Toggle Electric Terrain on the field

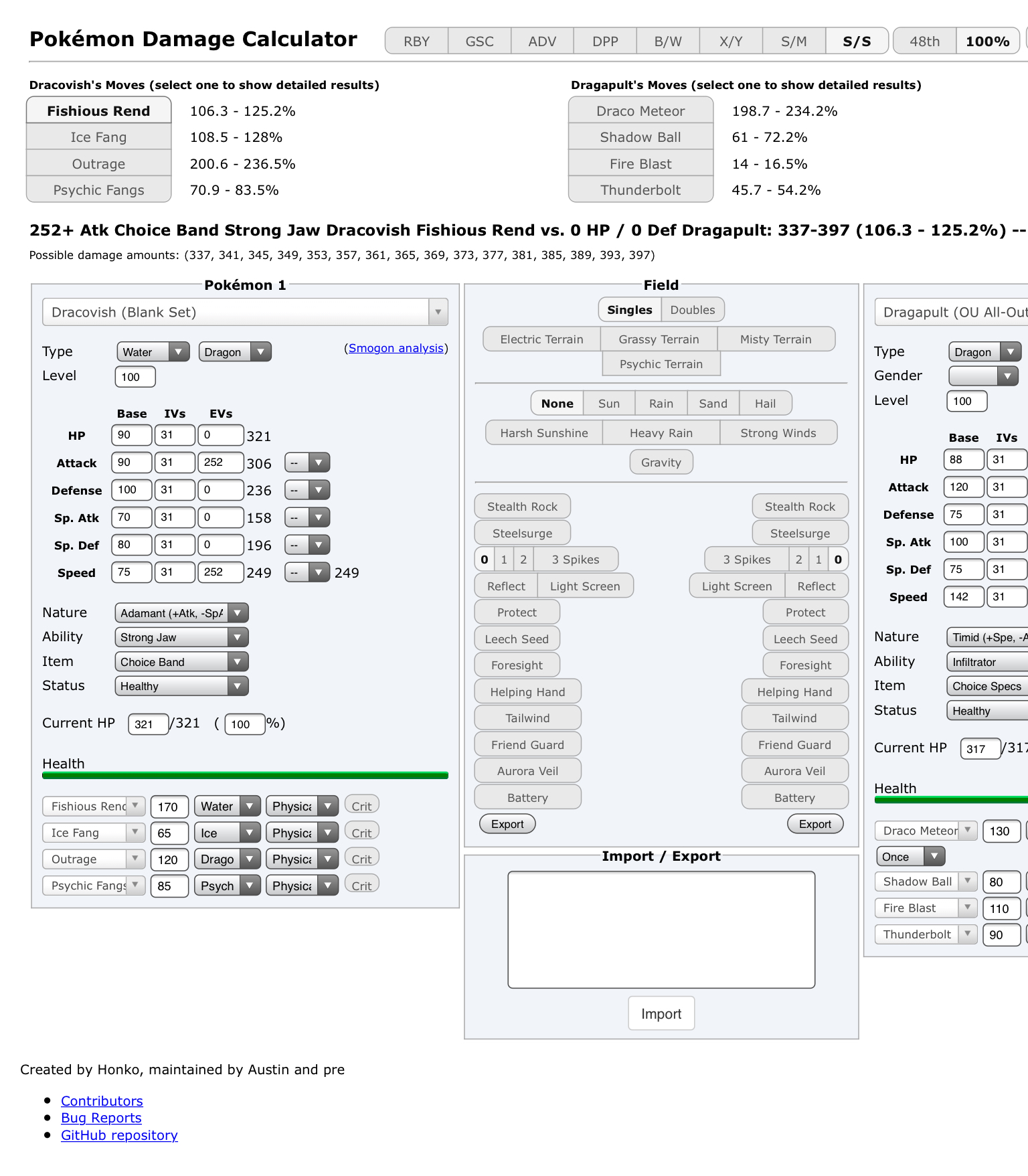(541, 339)
